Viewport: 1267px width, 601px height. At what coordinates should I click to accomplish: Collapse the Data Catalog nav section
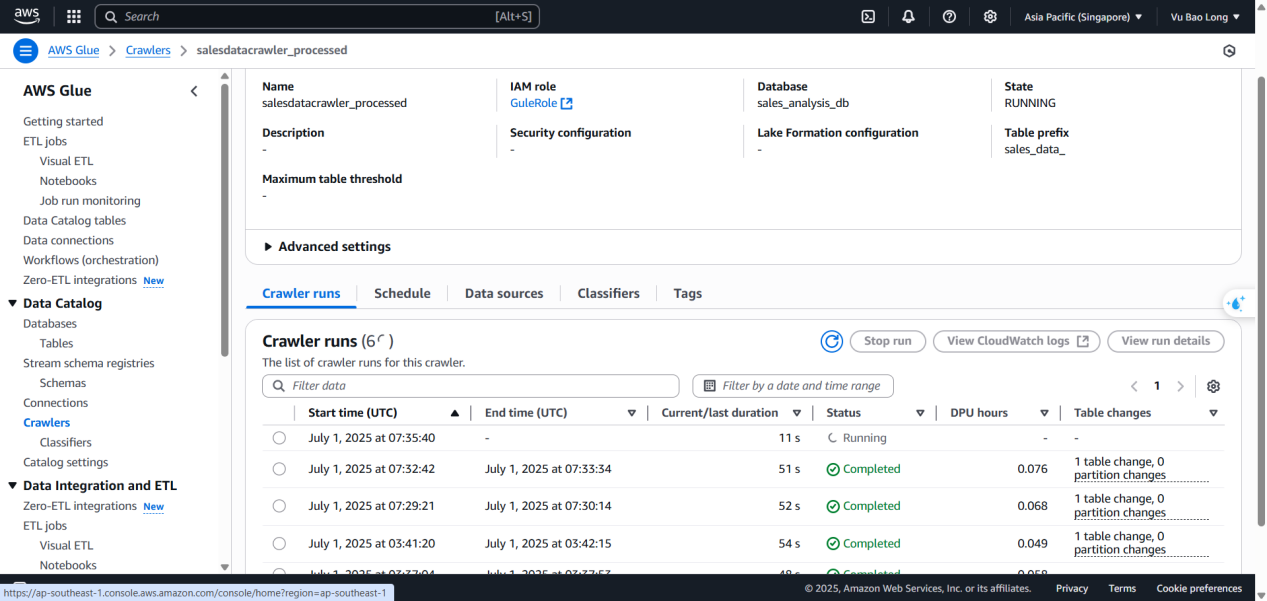(12, 303)
